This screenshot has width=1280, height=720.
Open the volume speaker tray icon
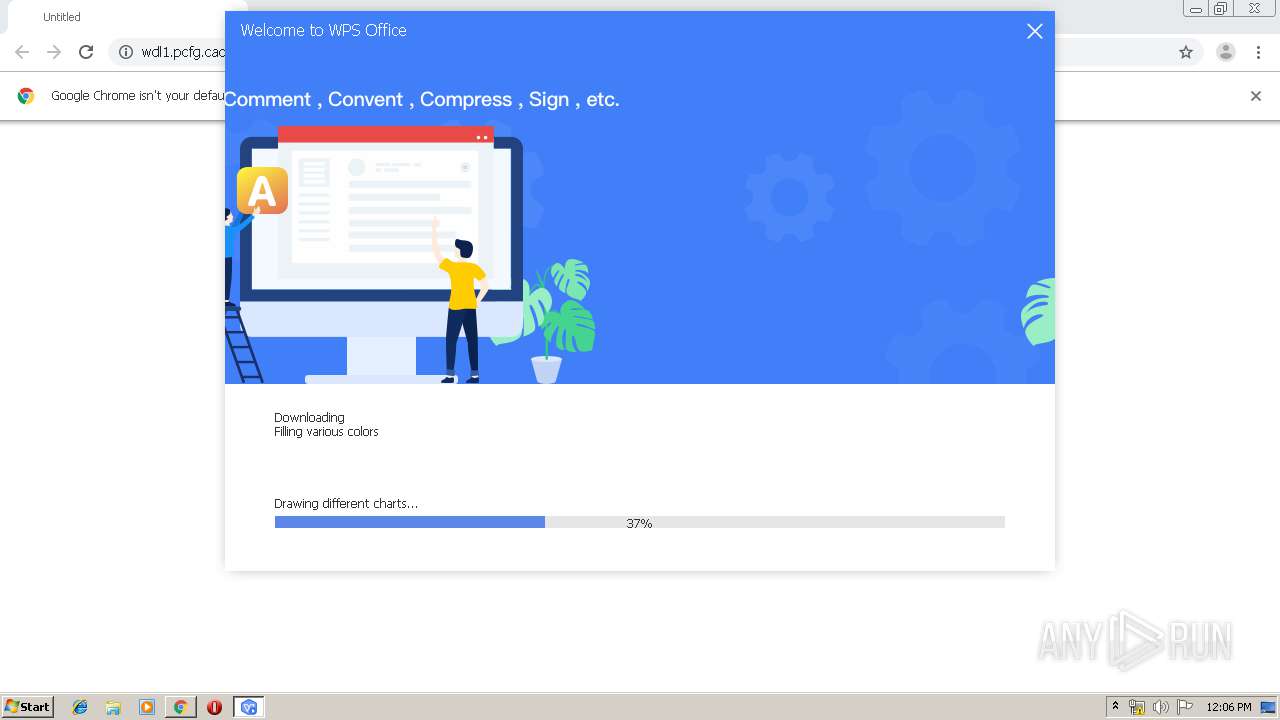[1161, 707]
